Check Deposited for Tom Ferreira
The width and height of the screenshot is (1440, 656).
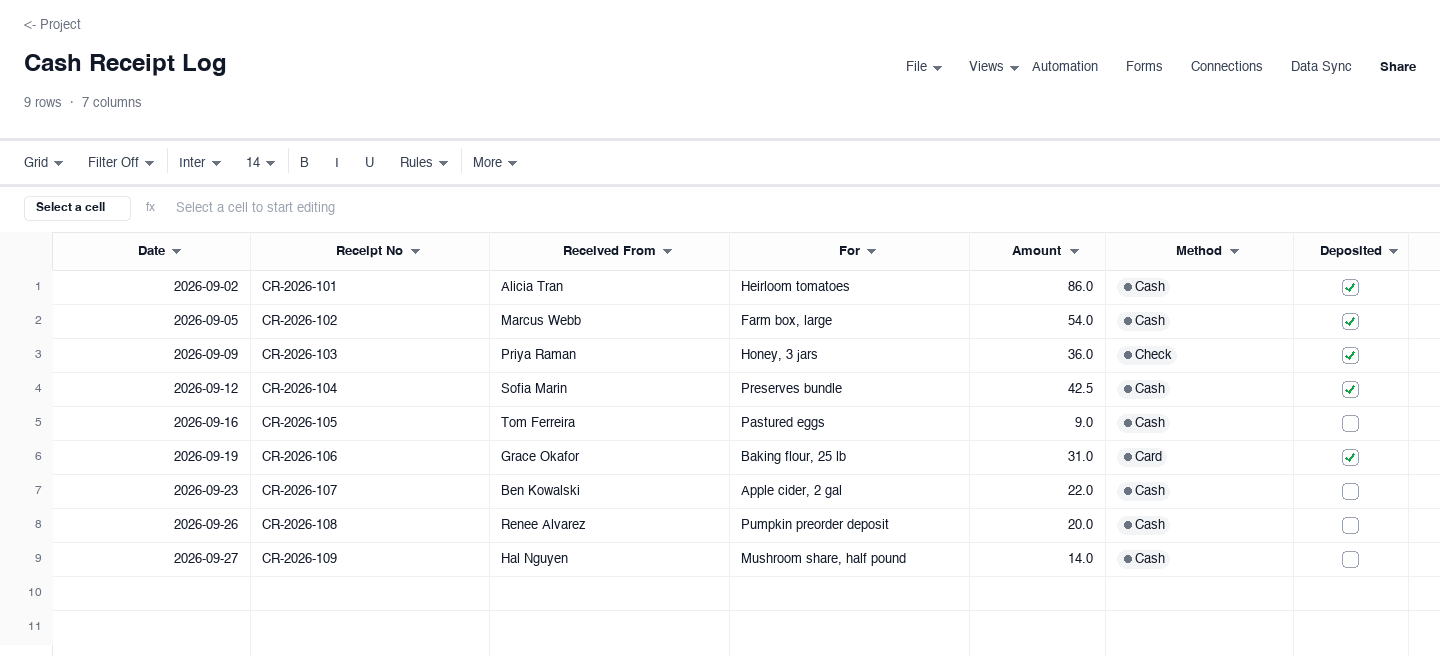(x=1350, y=423)
